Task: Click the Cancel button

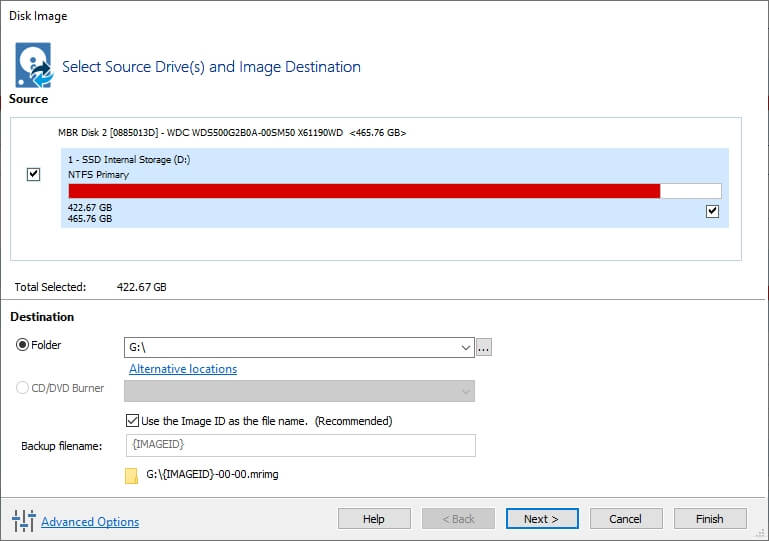Action: tap(626, 518)
